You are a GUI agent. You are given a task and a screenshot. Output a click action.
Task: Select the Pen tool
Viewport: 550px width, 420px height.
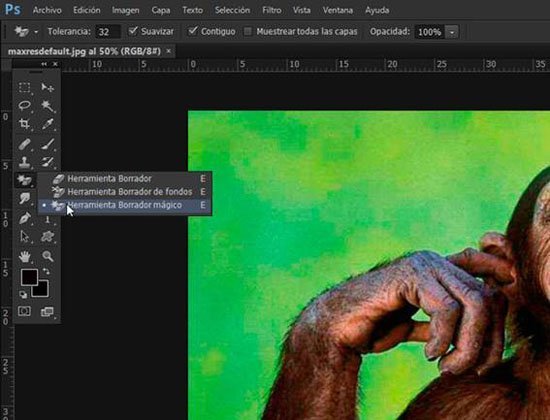(x=24, y=218)
